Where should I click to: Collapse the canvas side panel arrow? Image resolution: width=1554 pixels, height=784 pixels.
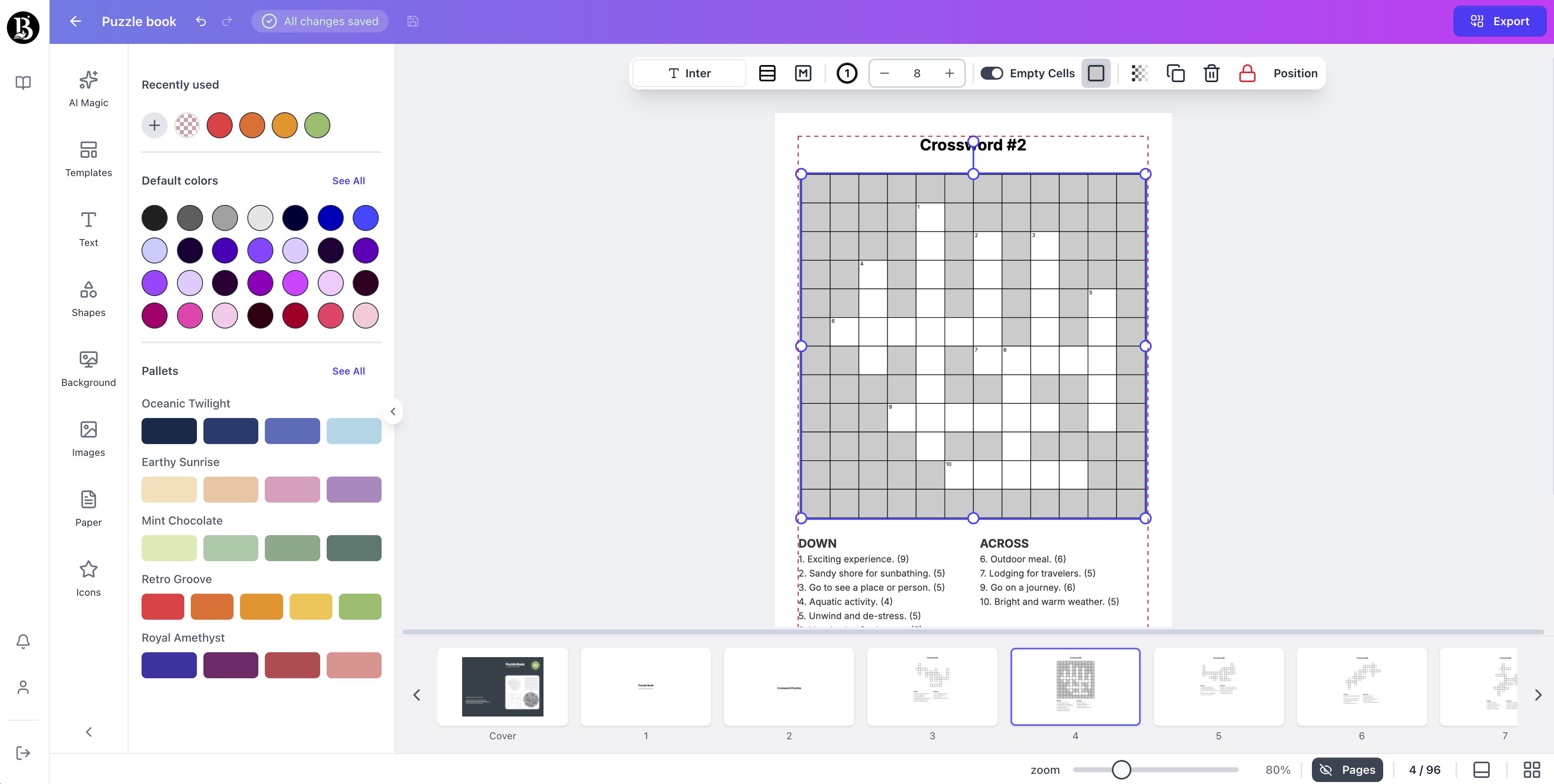393,411
